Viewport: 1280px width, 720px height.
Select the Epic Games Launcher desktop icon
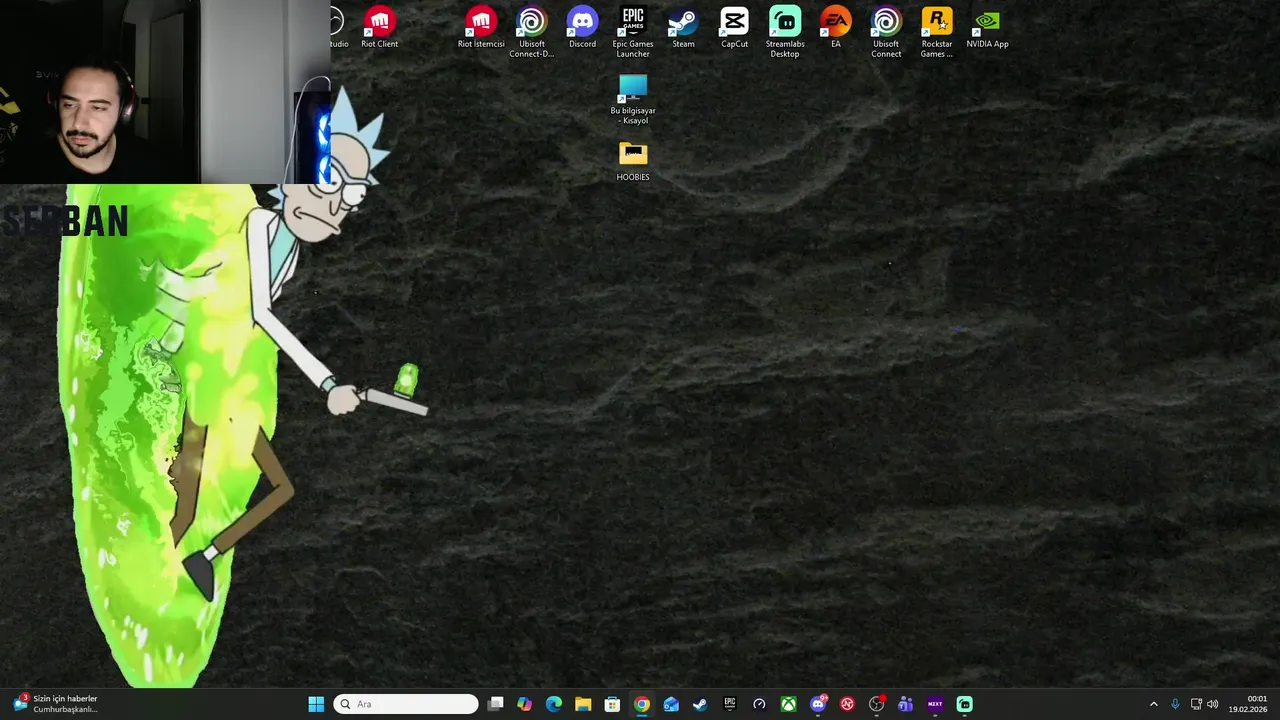click(x=633, y=32)
